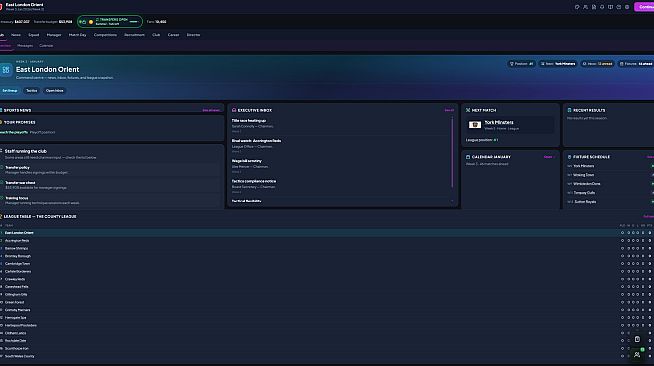Select the Crawley Reds league table row
The height and width of the screenshot is (366, 654).
[327, 279]
